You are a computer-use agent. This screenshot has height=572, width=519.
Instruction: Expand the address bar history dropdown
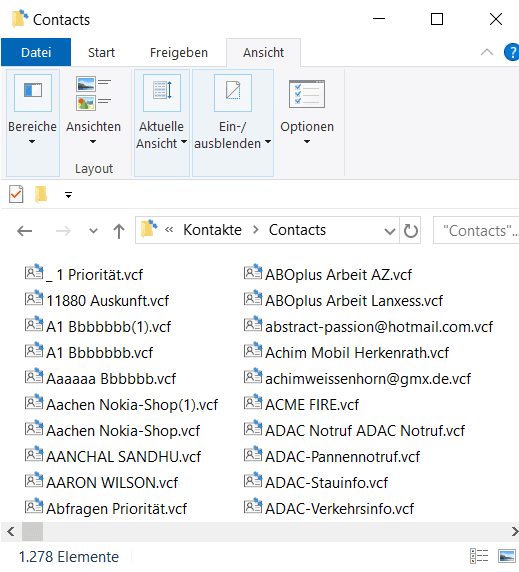click(390, 231)
